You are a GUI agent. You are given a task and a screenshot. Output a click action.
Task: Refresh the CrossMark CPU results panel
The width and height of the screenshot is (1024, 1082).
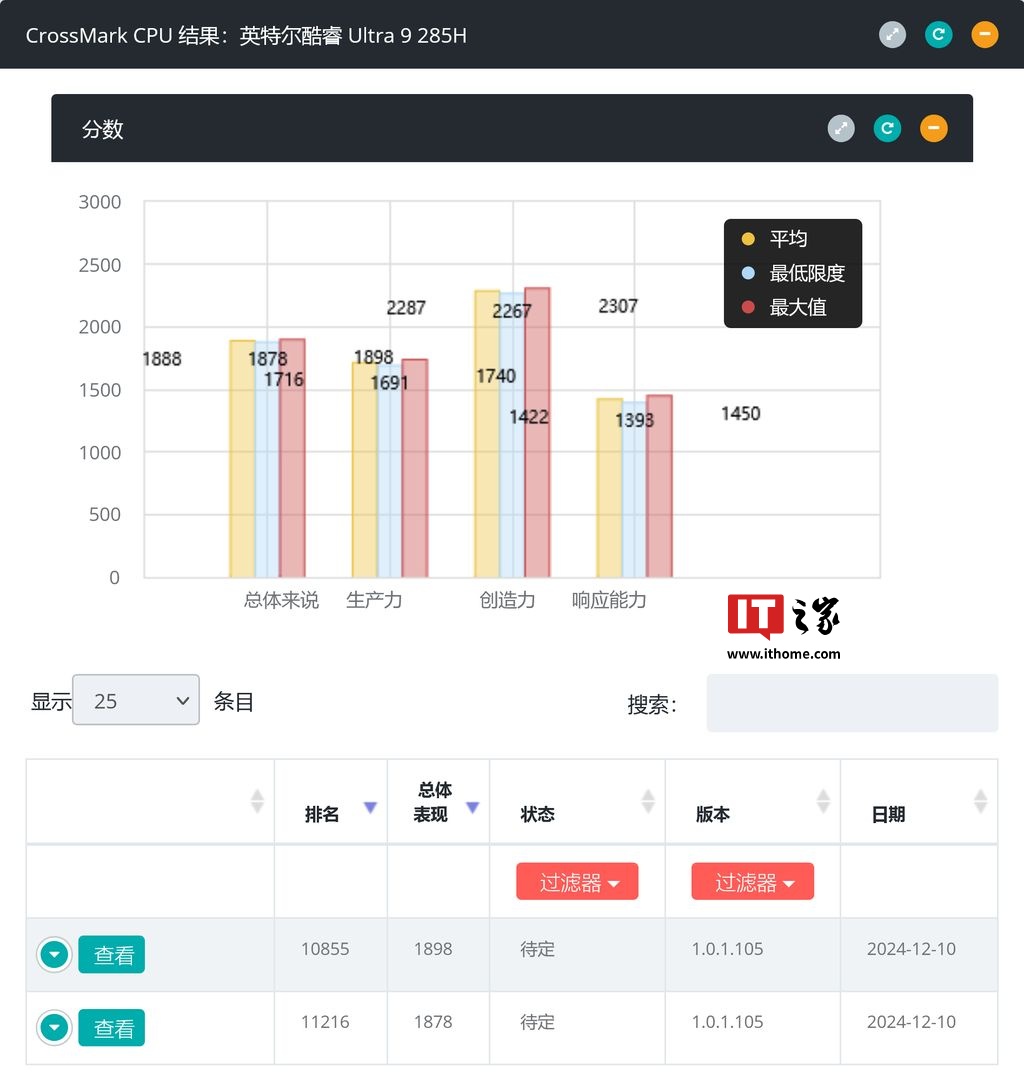(x=938, y=35)
